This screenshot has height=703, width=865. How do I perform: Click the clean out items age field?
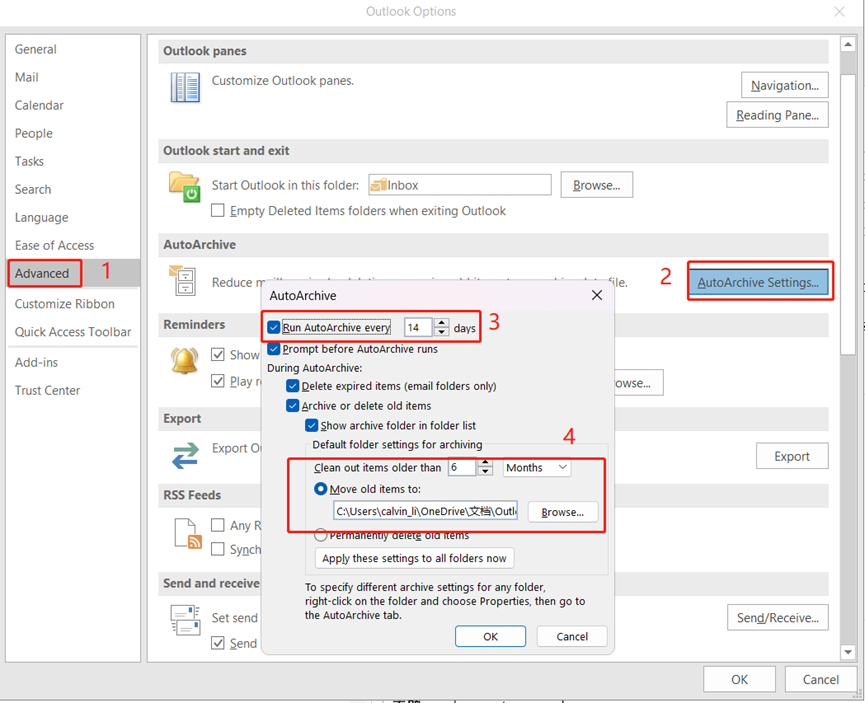(x=462, y=467)
